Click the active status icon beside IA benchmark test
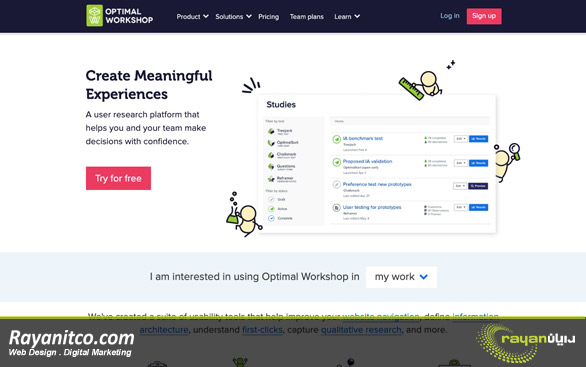 point(337,139)
